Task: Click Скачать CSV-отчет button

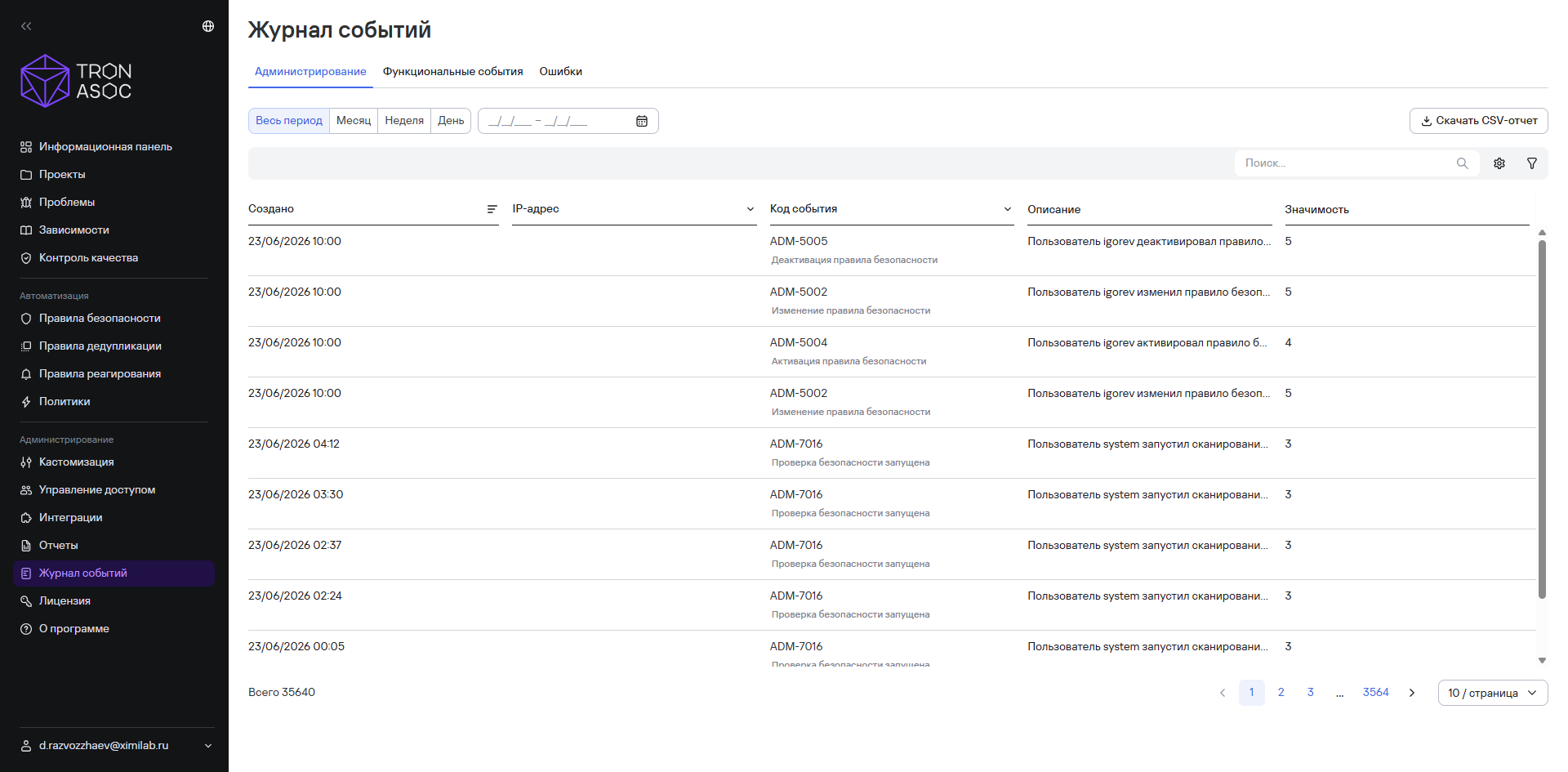Action: pos(1479,121)
